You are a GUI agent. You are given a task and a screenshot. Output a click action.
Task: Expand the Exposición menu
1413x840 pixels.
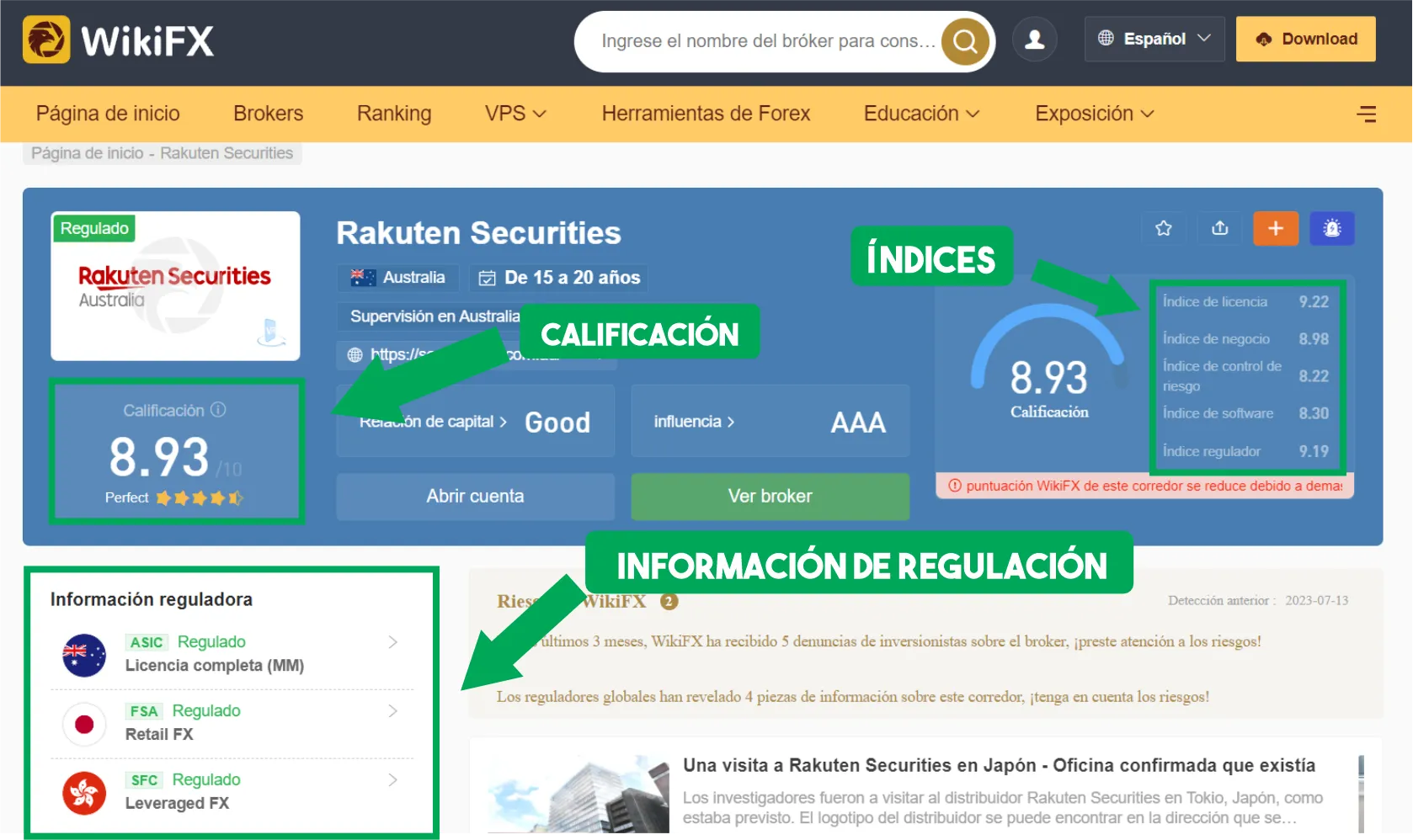pyautogui.click(x=1094, y=114)
